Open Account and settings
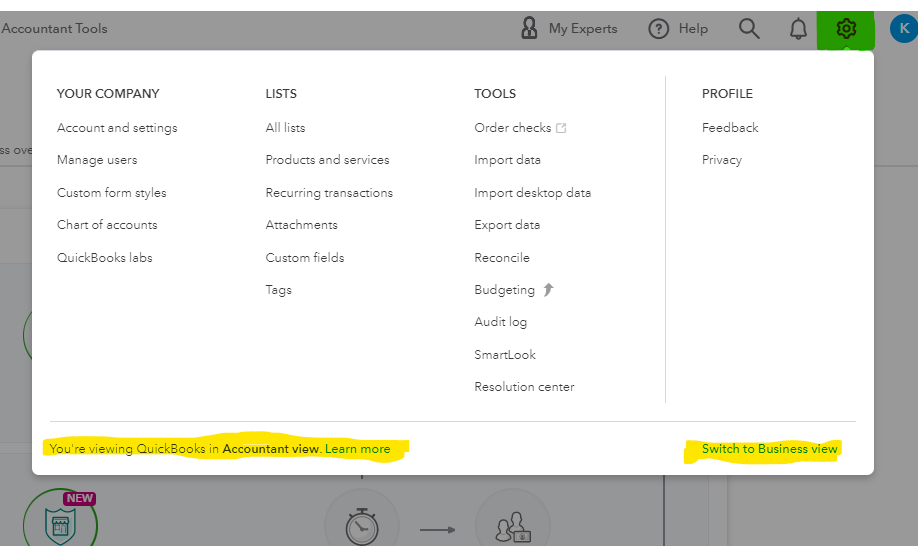This screenshot has width=918, height=546. tap(117, 128)
